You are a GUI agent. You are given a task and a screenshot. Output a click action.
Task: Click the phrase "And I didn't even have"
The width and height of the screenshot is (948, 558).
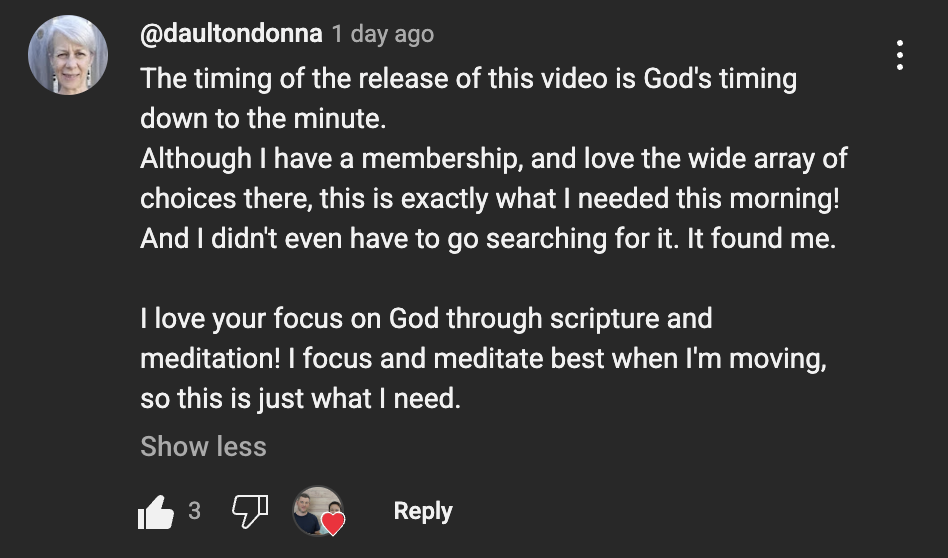275,240
